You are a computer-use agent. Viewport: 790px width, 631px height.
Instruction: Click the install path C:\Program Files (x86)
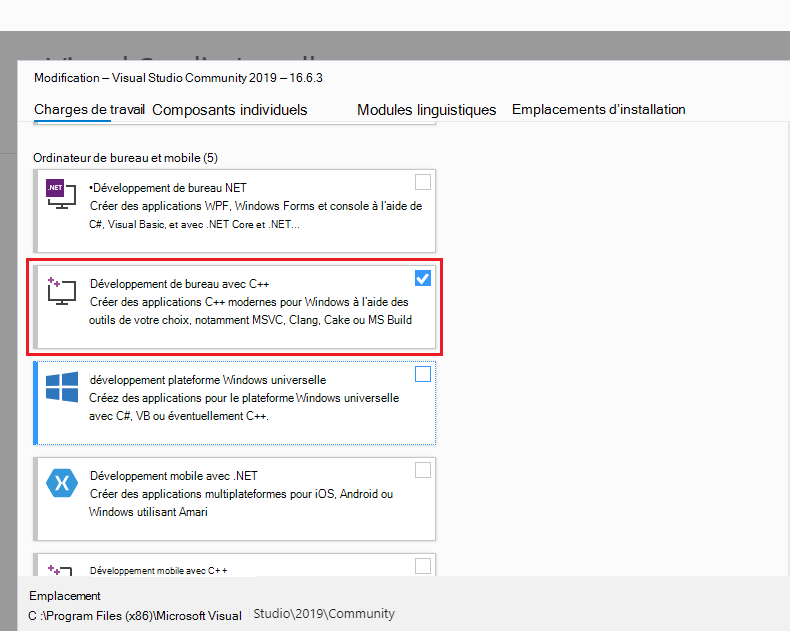(x=212, y=614)
